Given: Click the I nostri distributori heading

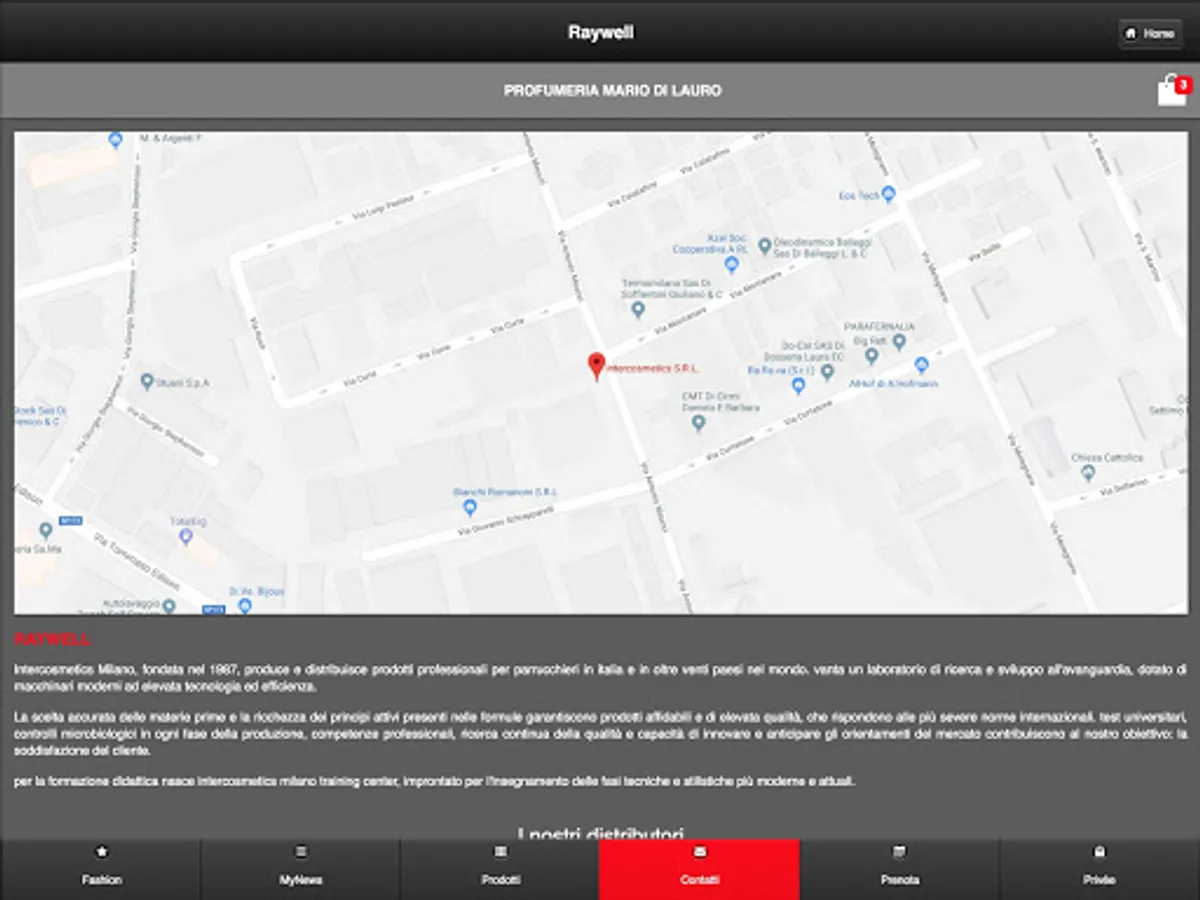Looking at the screenshot, I should point(600,833).
